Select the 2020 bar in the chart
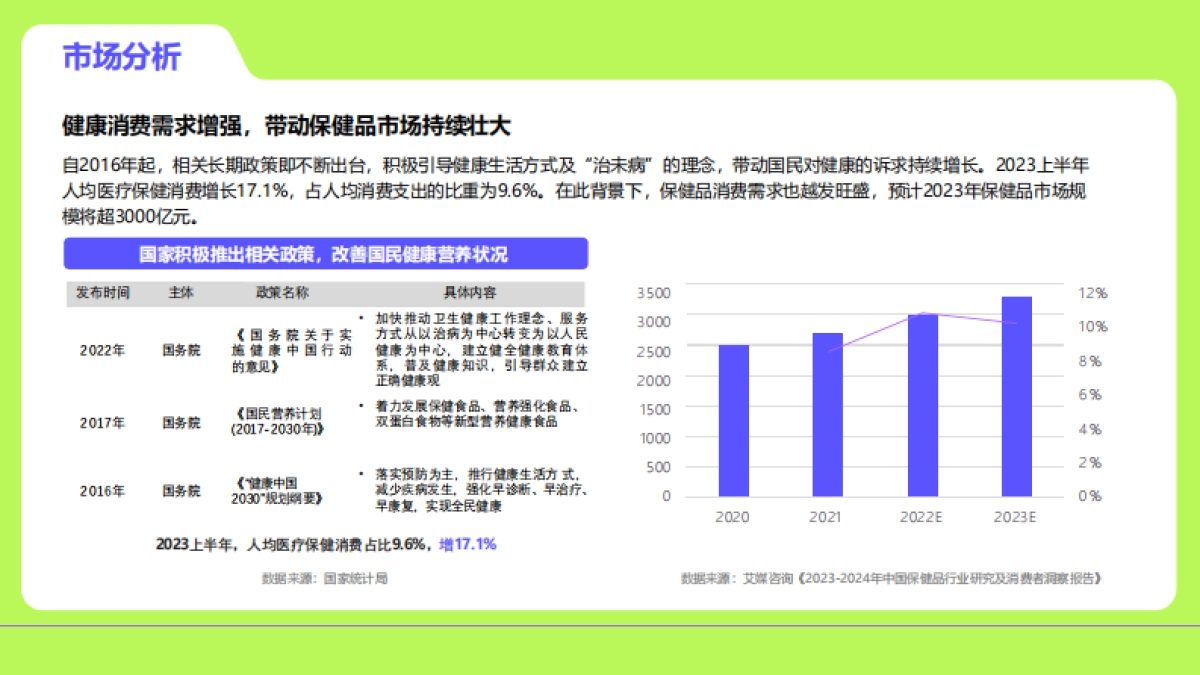The height and width of the screenshot is (675, 1200). pyautogui.click(x=733, y=420)
